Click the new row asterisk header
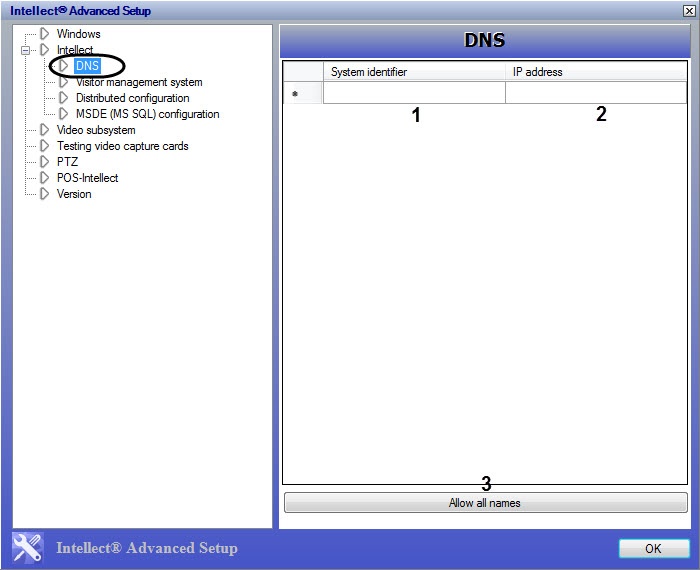Viewport: 700px width, 570px height. tap(303, 93)
